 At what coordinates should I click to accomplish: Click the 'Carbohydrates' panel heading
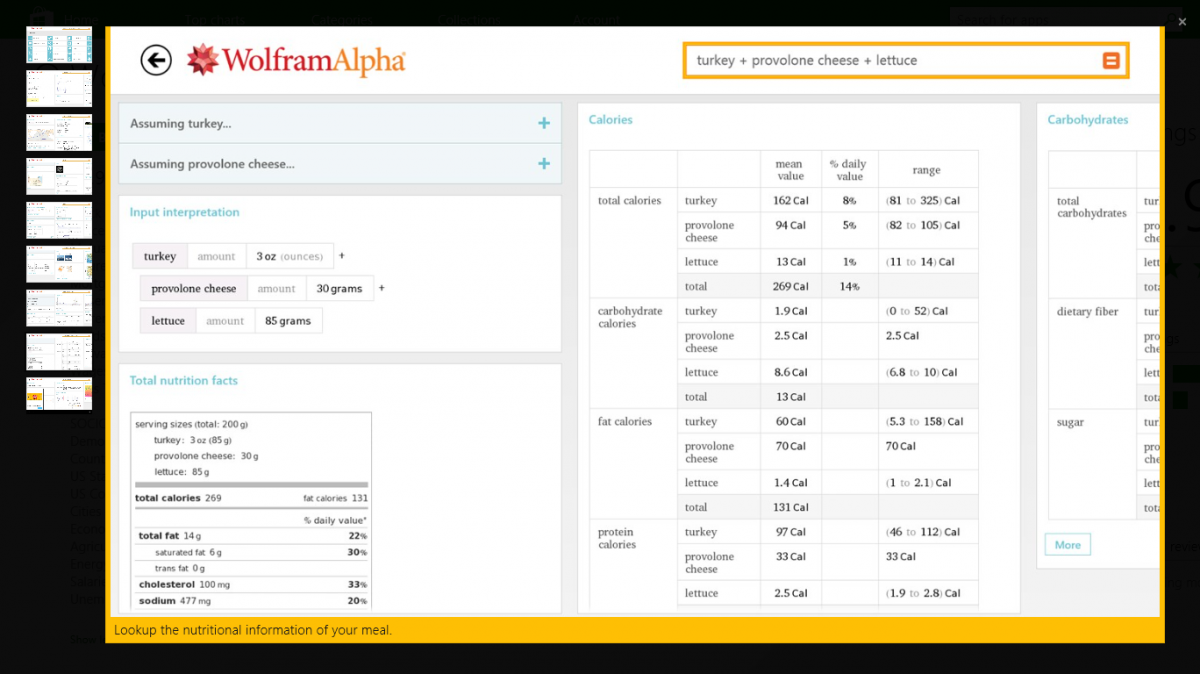click(1087, 120)
